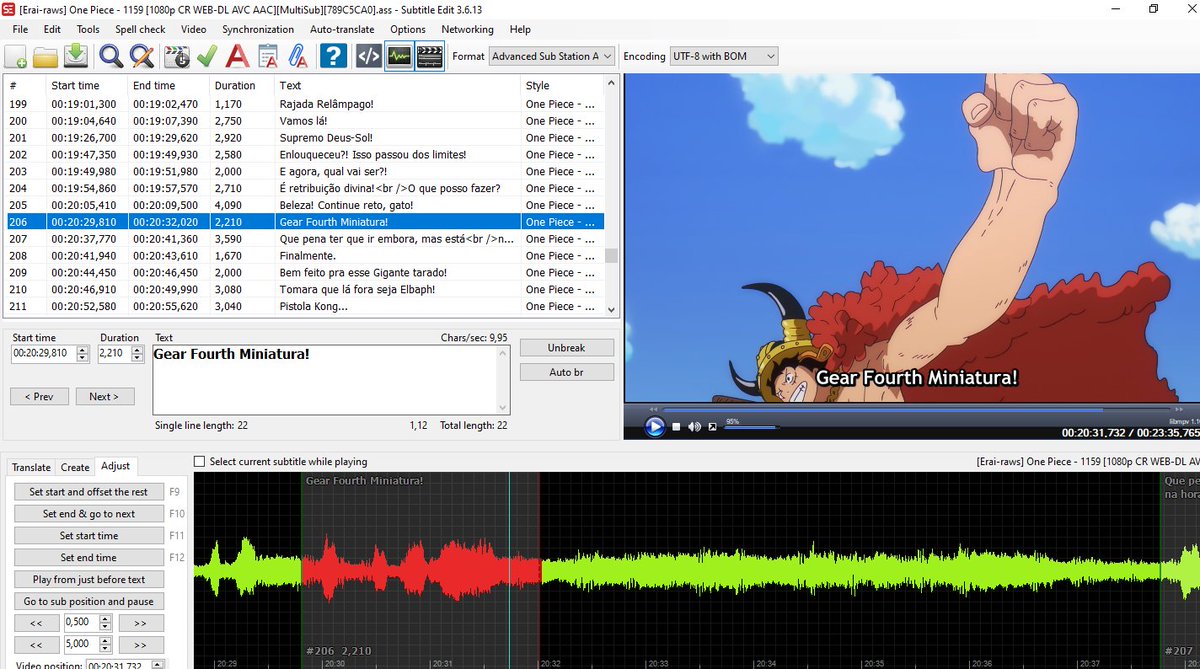Open Visual sync clapperboard-clock icon
The image size is (1200, 669).
tap(177, 57)
